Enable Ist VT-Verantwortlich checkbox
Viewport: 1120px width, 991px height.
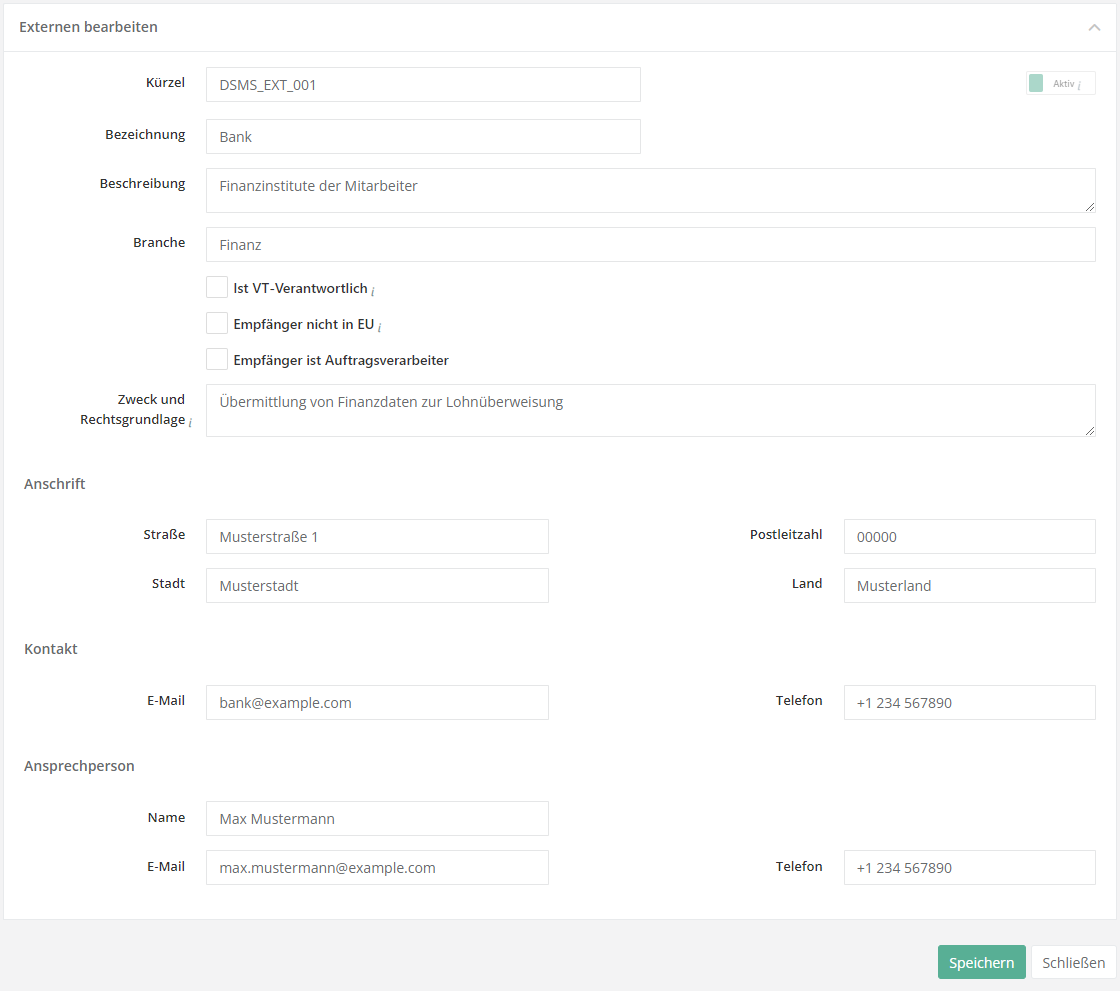(x=217, y=288)
